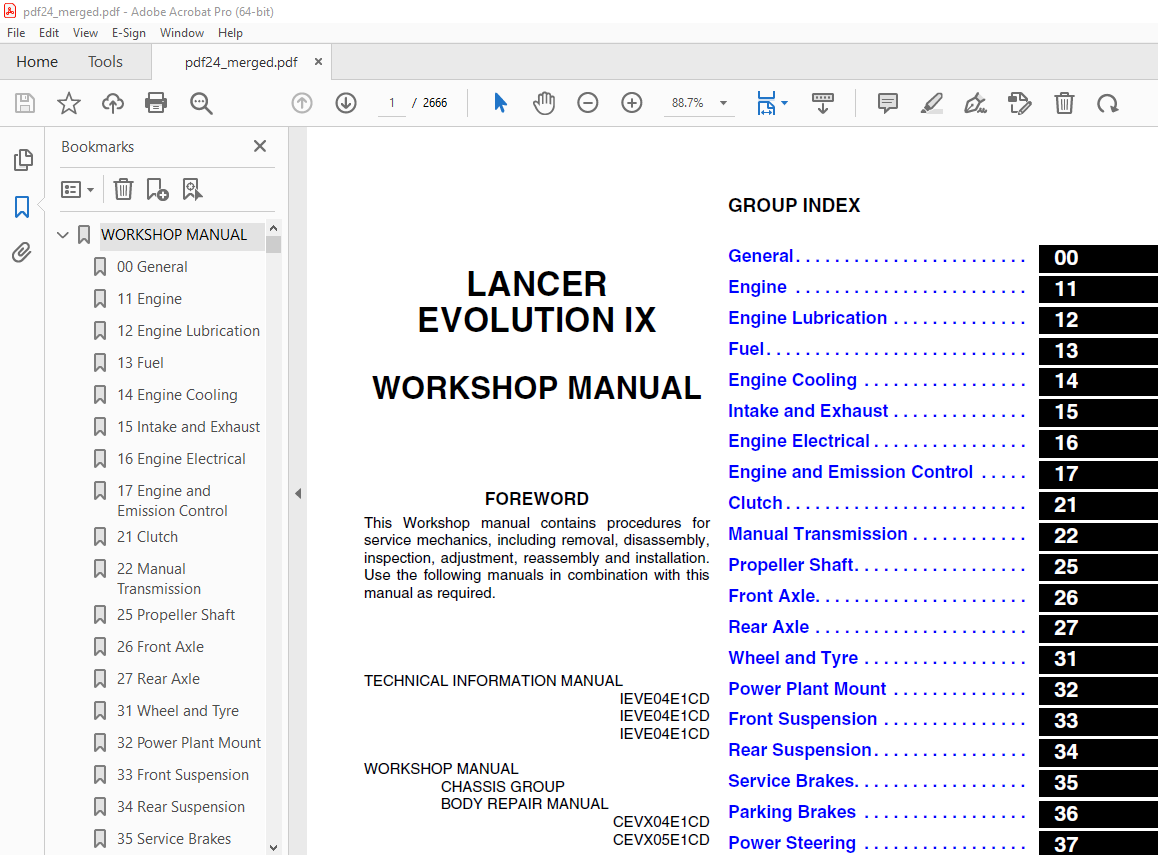Select the 00 General bookmark
Image resolution: width=1158 pixels, height=855 pixels.
pyautogui.click(x=152, y=267)
